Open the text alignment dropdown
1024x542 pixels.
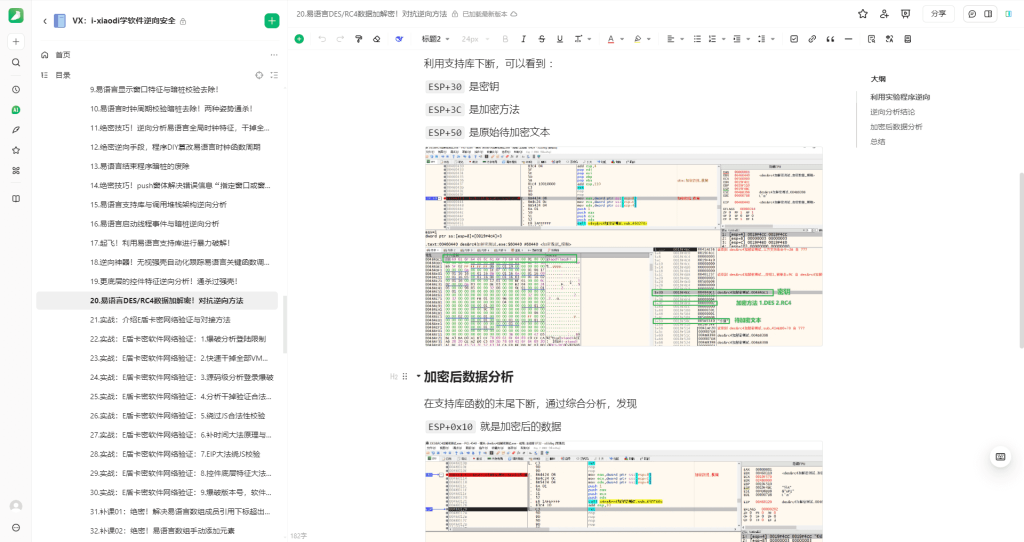(x=663, y=39)
